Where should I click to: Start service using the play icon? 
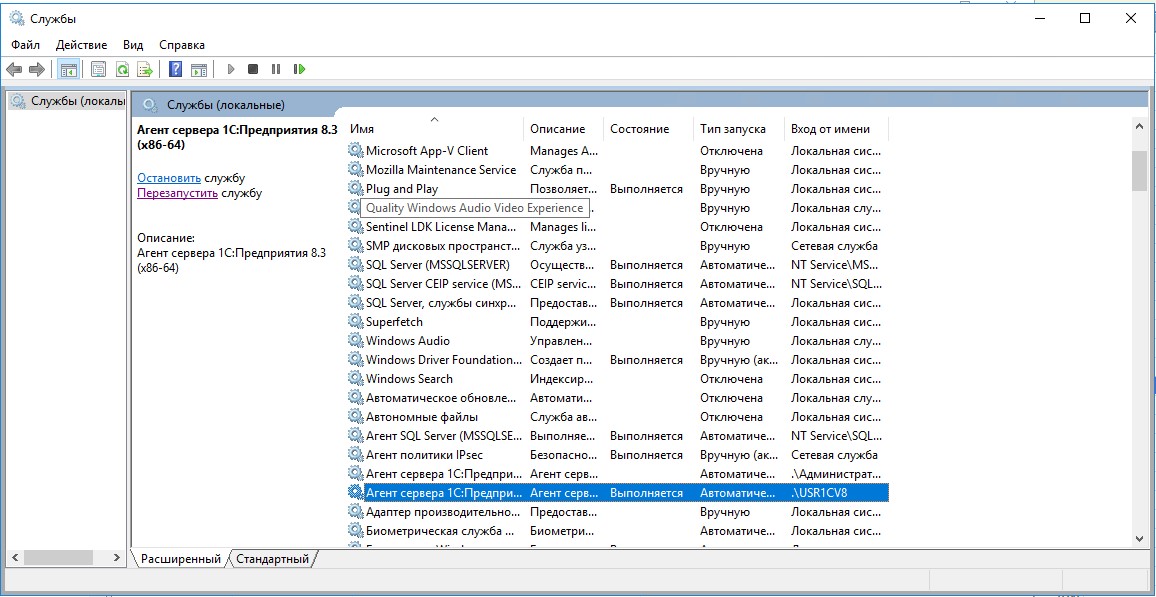point(231,69)
